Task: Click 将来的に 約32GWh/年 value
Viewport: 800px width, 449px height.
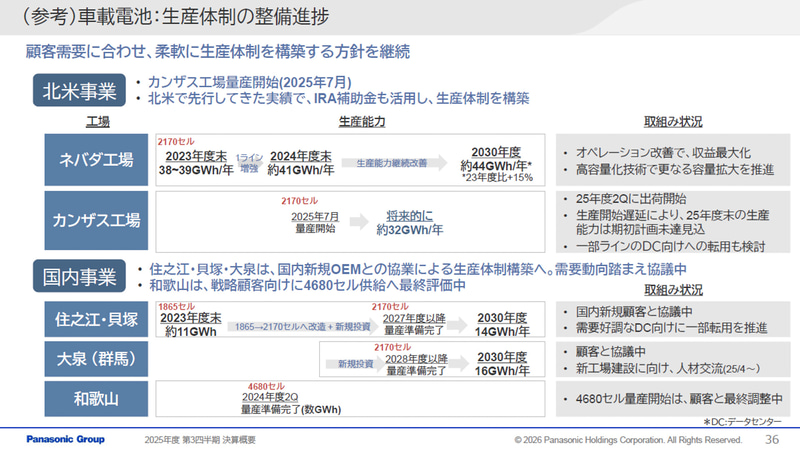Action: pyautogui.click(x=410, y=223)
